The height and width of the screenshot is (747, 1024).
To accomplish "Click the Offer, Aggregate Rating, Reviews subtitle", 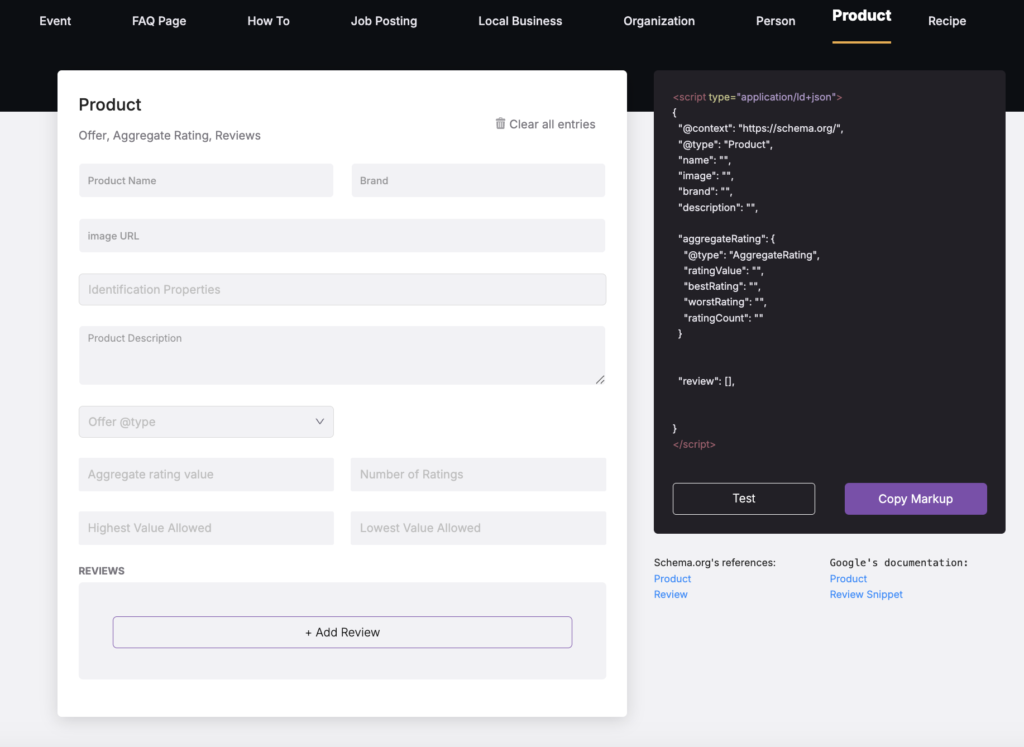I will coord(169,135).
